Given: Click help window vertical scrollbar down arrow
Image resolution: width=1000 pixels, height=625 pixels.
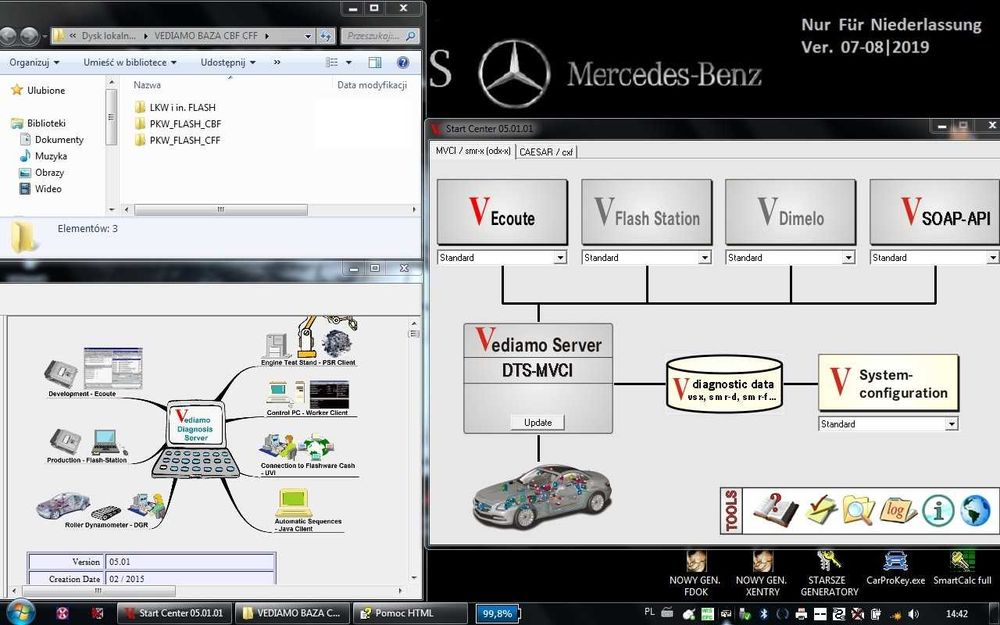Looking at the screenshot, I should [414, 578].
